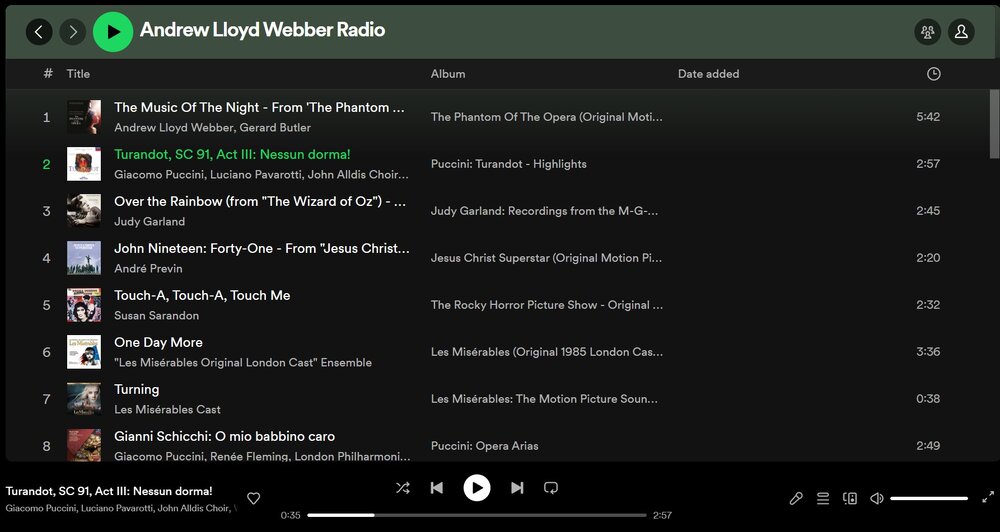
Task: Sort tracks by the duration clock icon
Action: [x=933, y=74]
